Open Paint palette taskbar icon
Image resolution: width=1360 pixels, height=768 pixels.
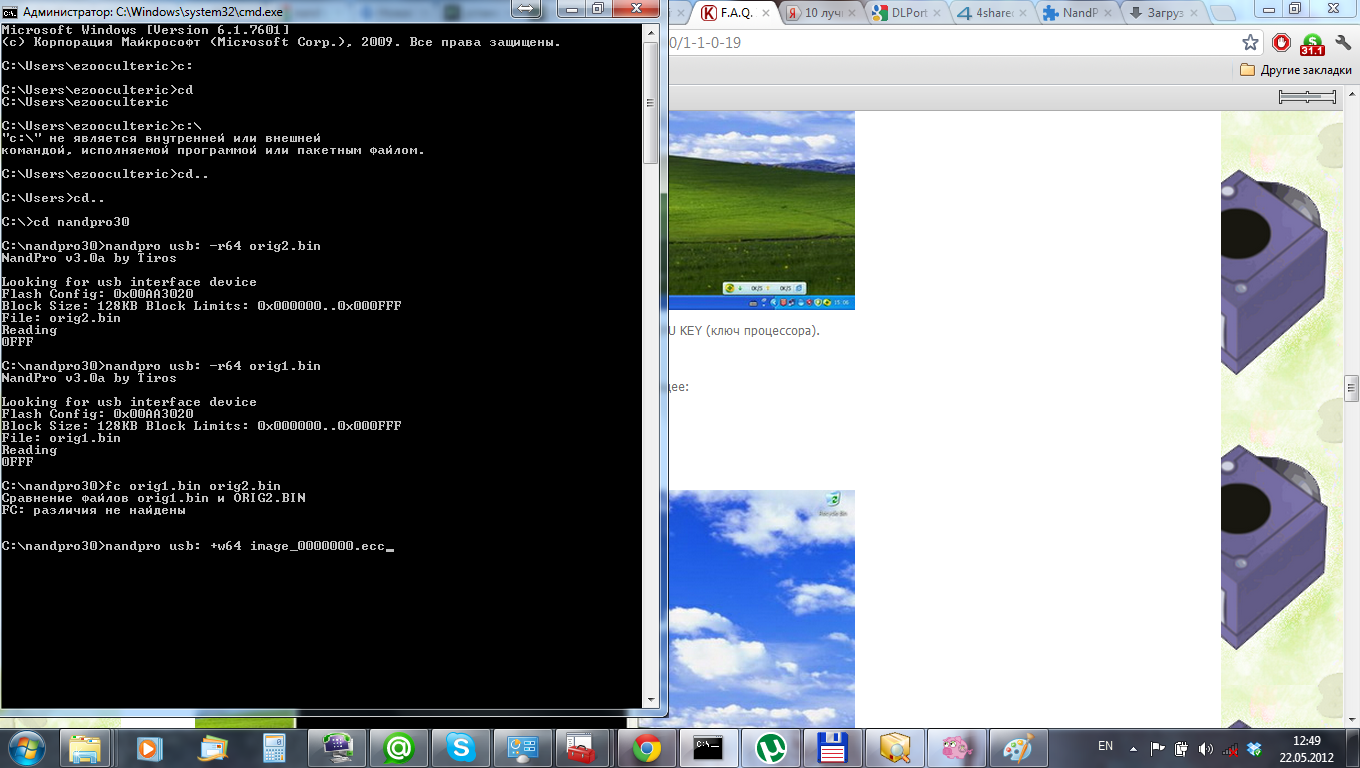(x=1018, y=747)
